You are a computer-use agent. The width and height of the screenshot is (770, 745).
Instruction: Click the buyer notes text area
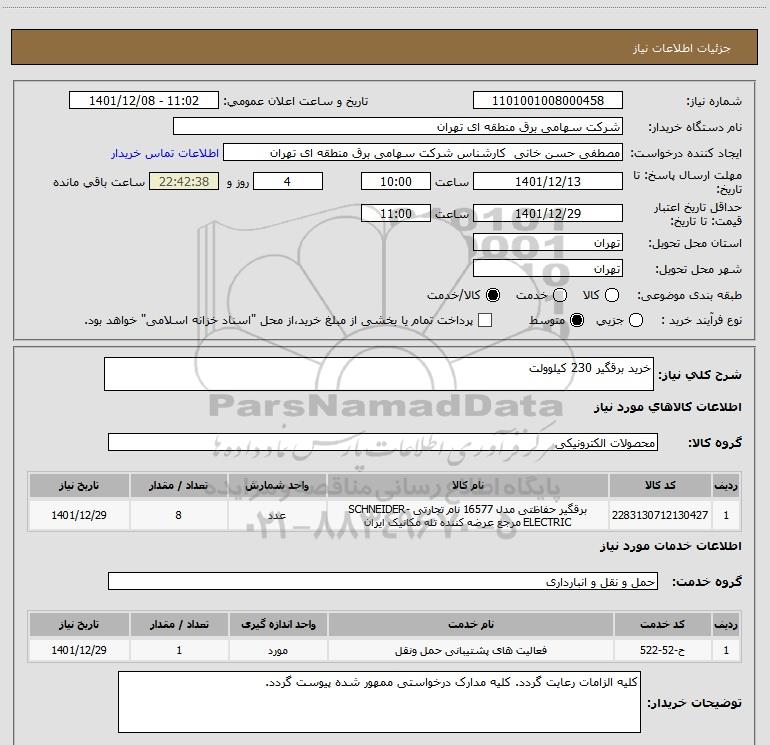tap(379, 702)
